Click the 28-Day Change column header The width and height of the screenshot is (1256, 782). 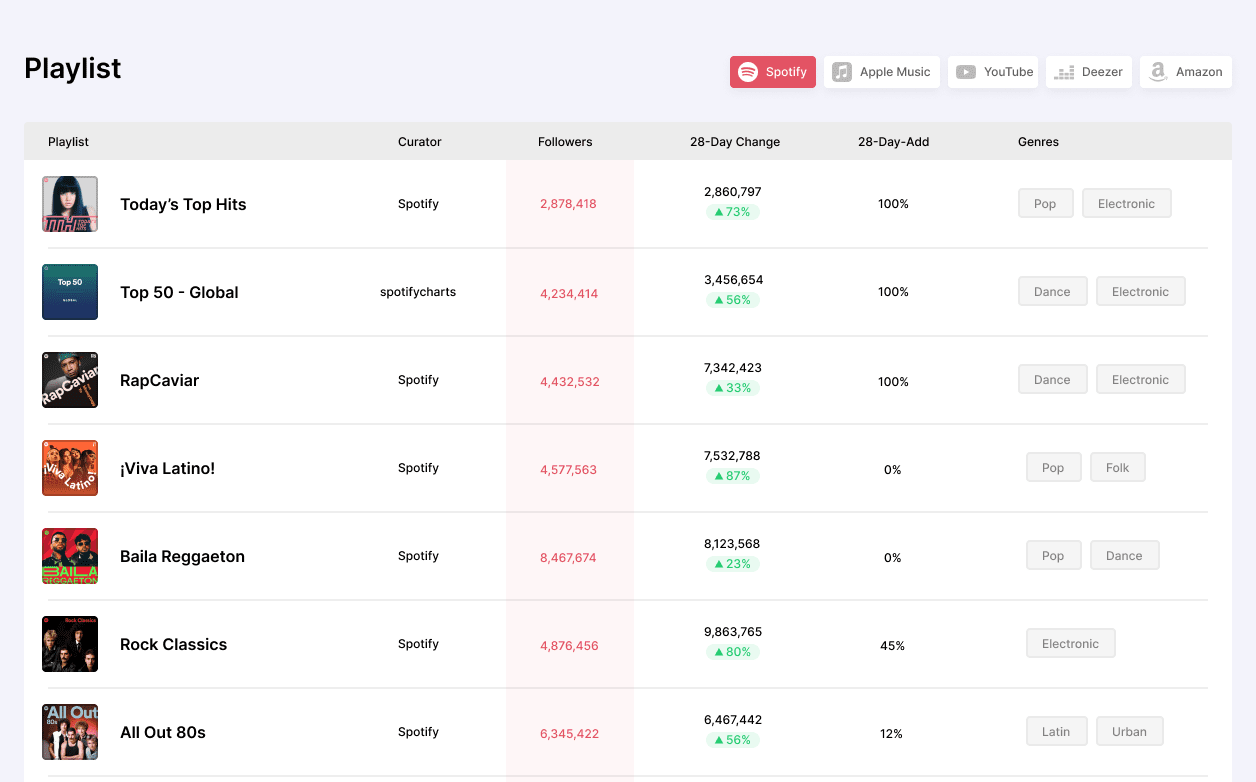(x=735, y=142)
